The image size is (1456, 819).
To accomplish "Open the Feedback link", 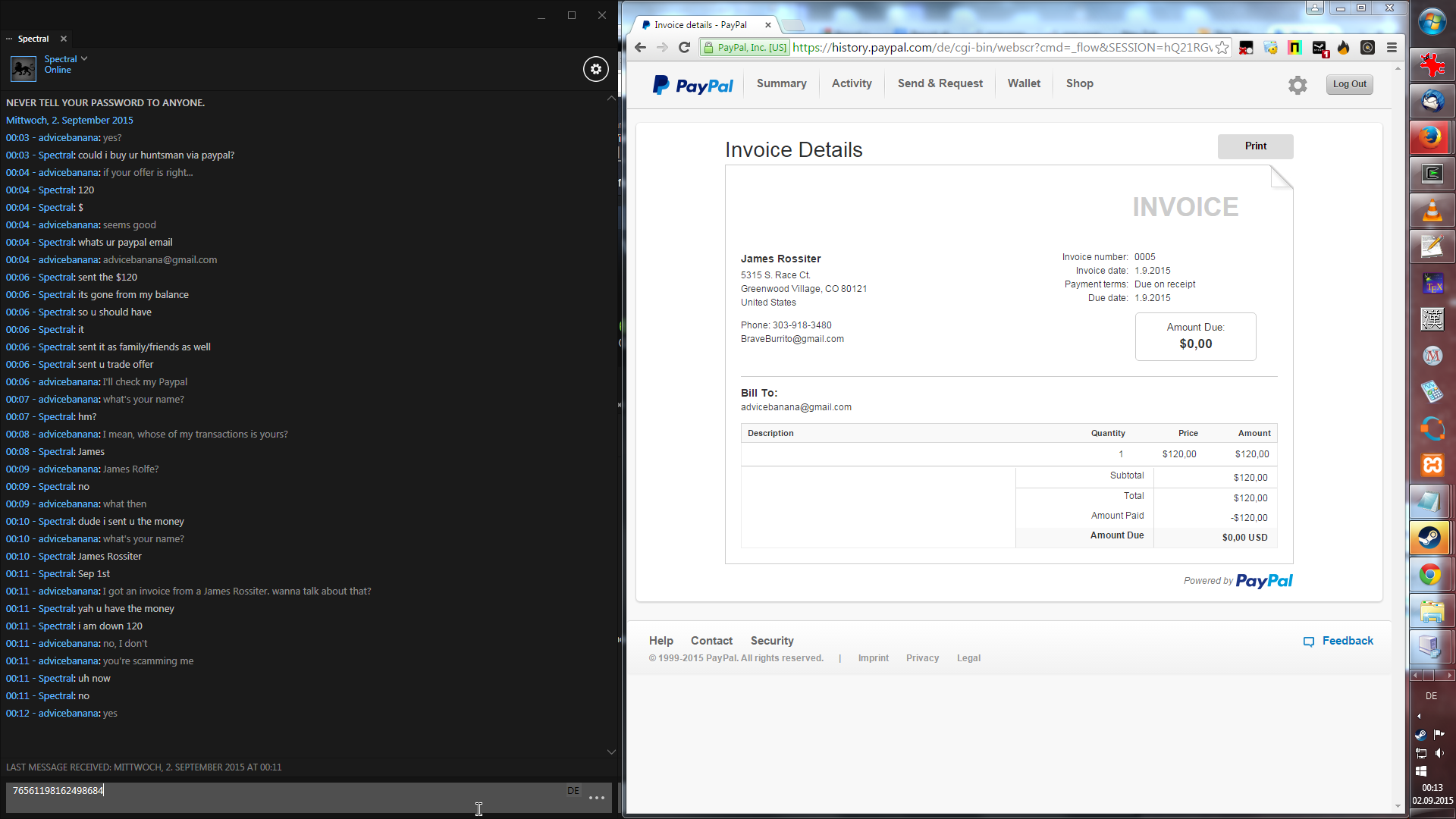I will [1347, 641].
